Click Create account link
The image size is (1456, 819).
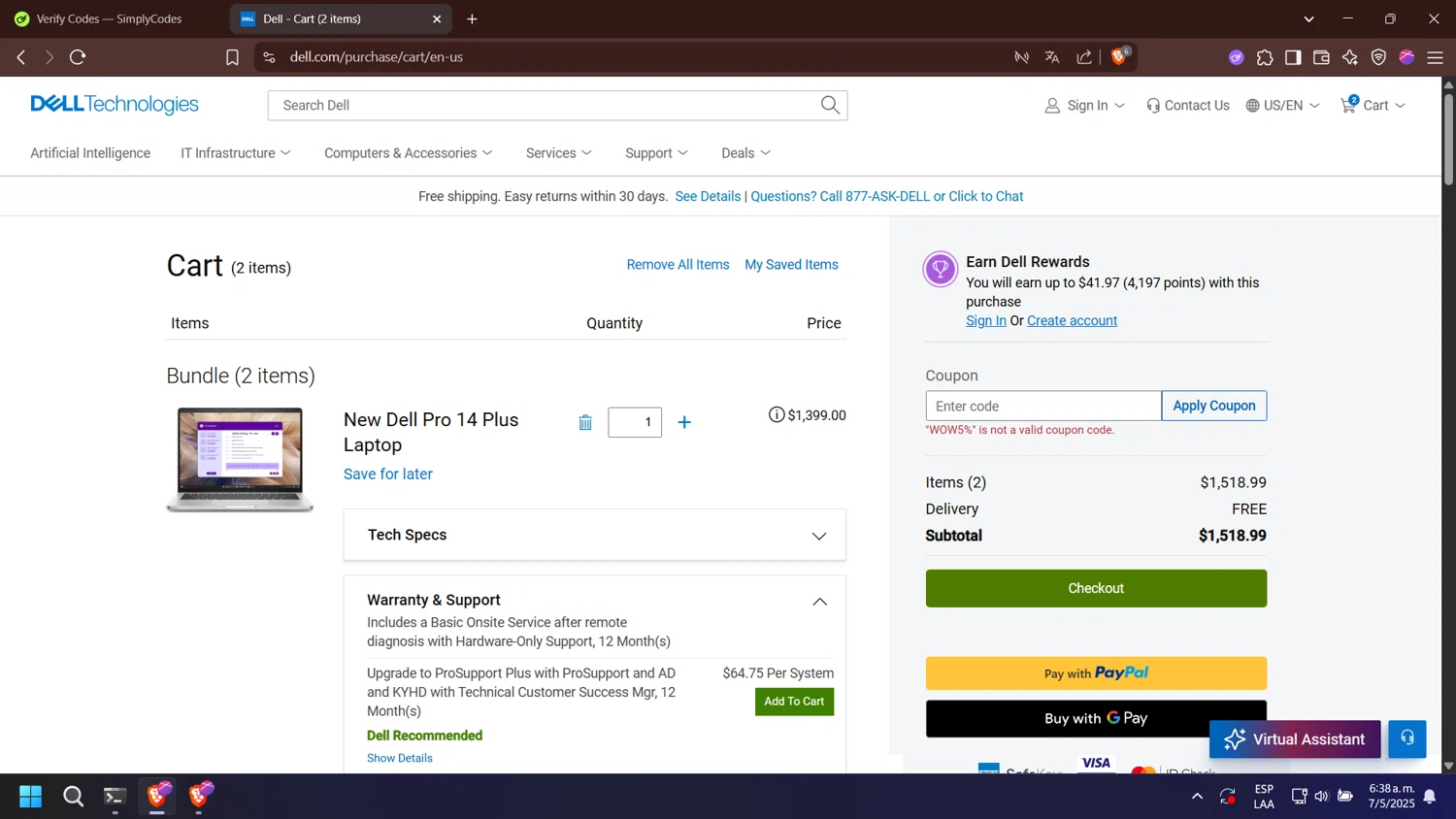pos(1072,320)
